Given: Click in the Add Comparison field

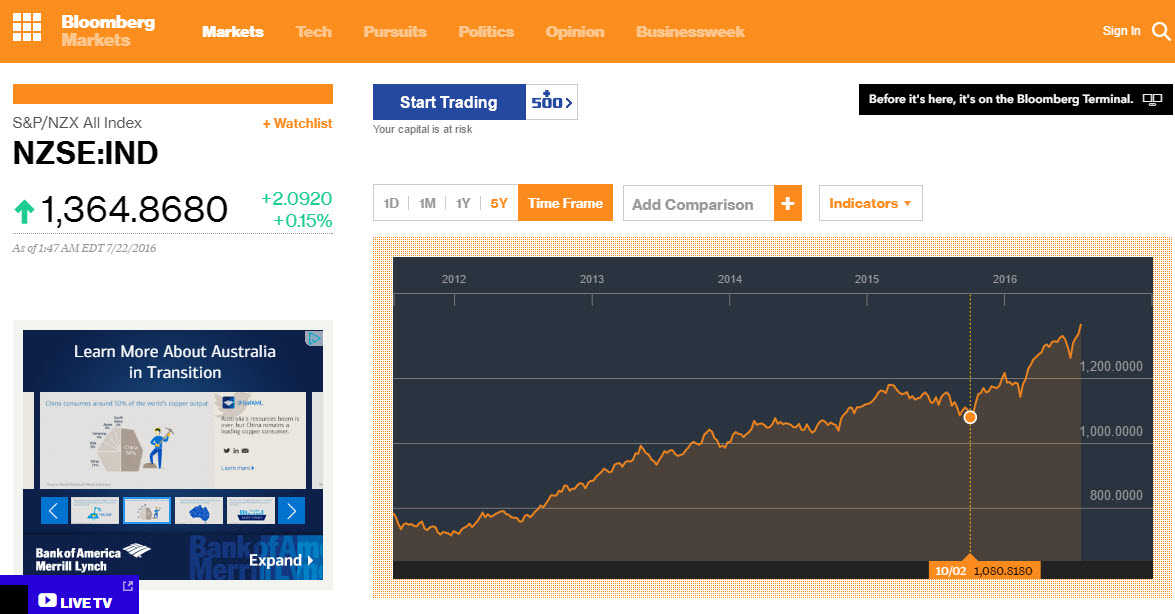Looking at the screenshot, I should 698,203.
